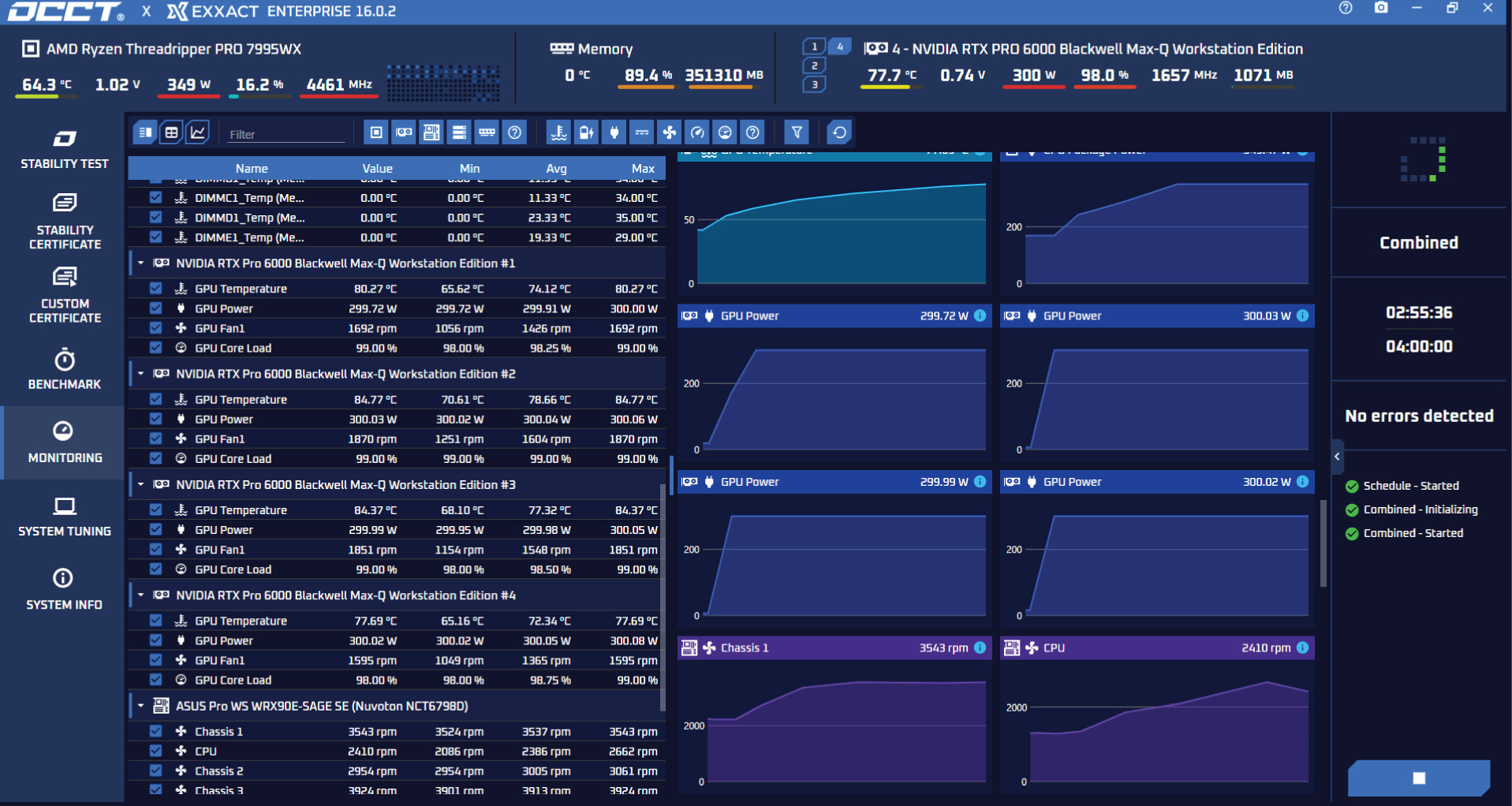Switch monitoring to graph-only layout icon

tap(197, 132)
